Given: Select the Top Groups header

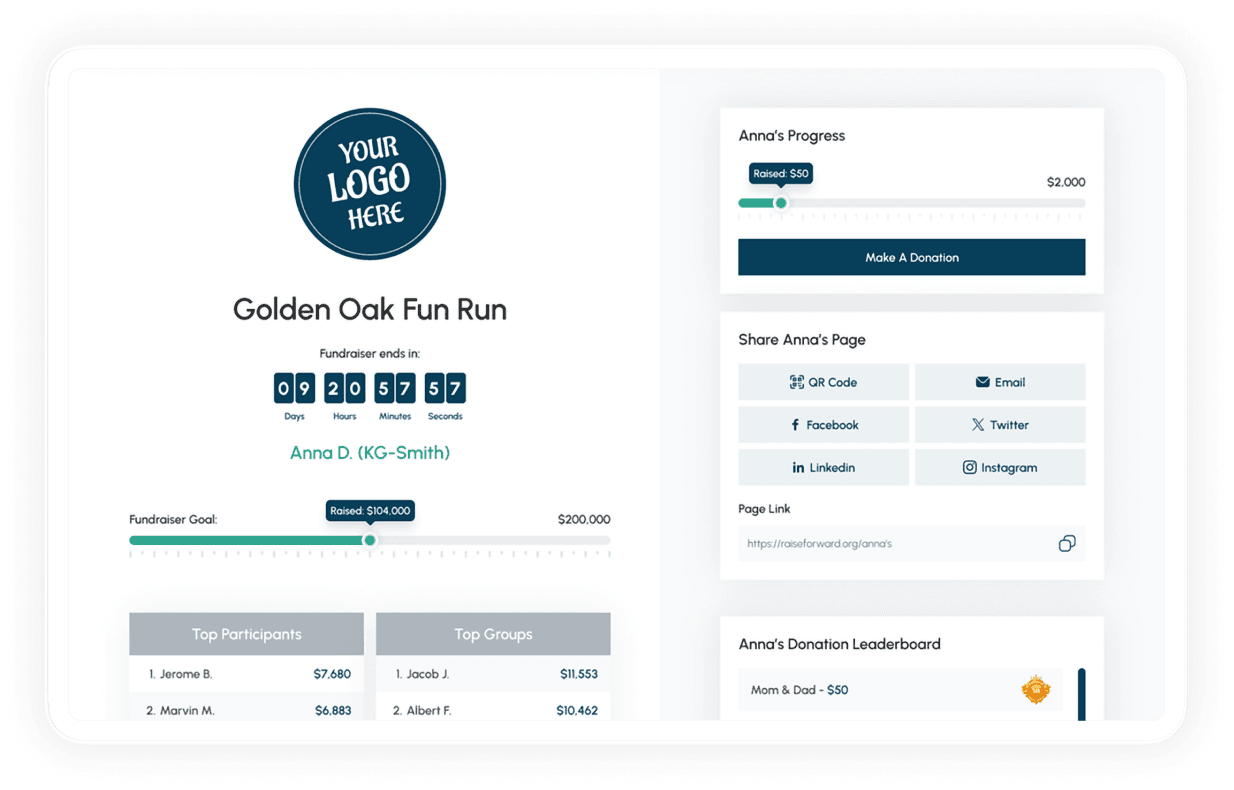Looking at the screenshot, I should tap(493, 634).
